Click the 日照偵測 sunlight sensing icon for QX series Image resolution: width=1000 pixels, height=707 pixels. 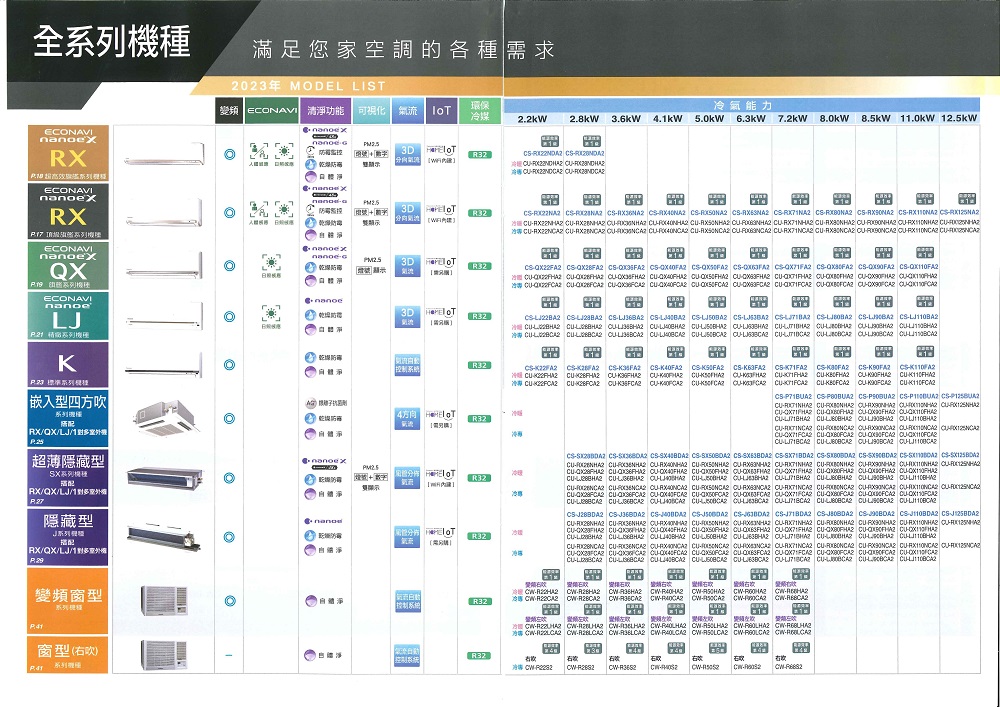tap(272, 263)
